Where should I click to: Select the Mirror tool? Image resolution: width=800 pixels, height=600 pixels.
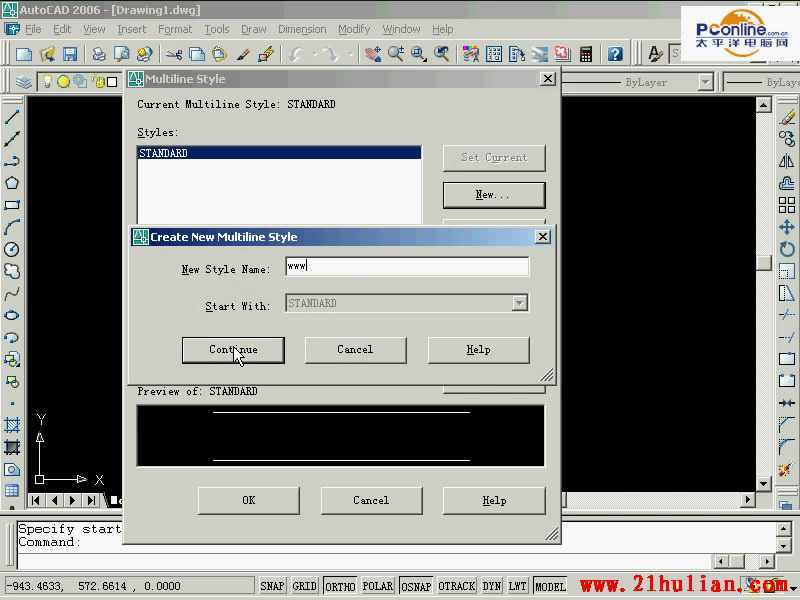[787, 161]
